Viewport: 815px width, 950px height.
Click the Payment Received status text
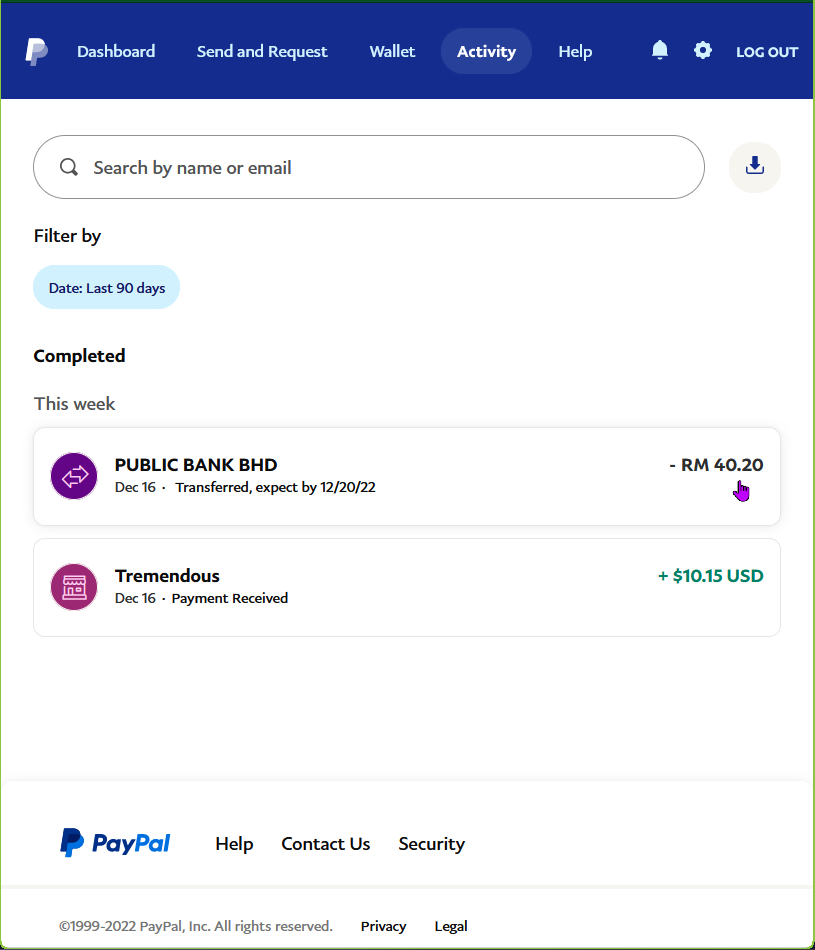tap(230, 598)
